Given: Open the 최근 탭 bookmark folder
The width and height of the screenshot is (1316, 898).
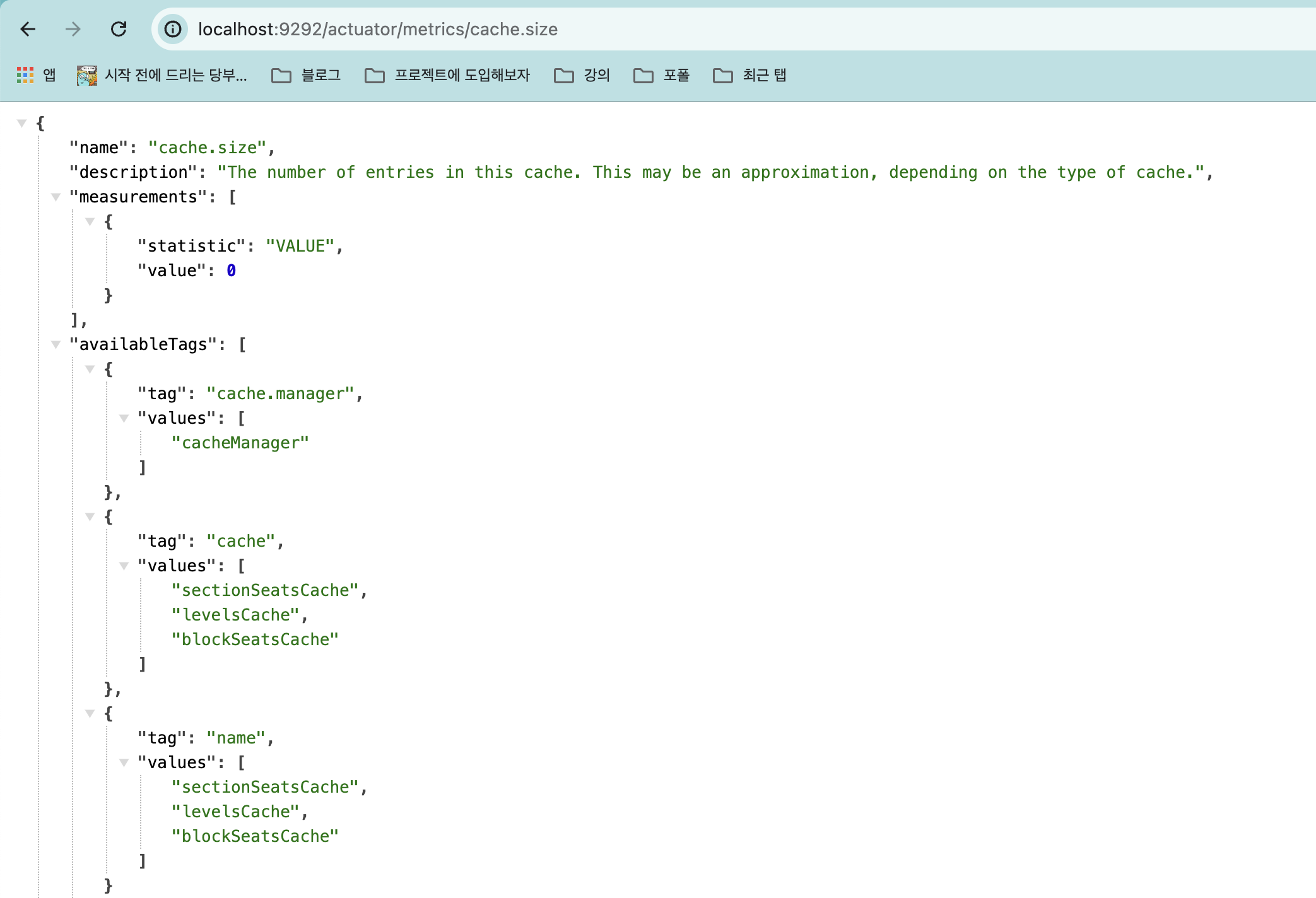Looking at the screenshot, I should click(749, 75).
